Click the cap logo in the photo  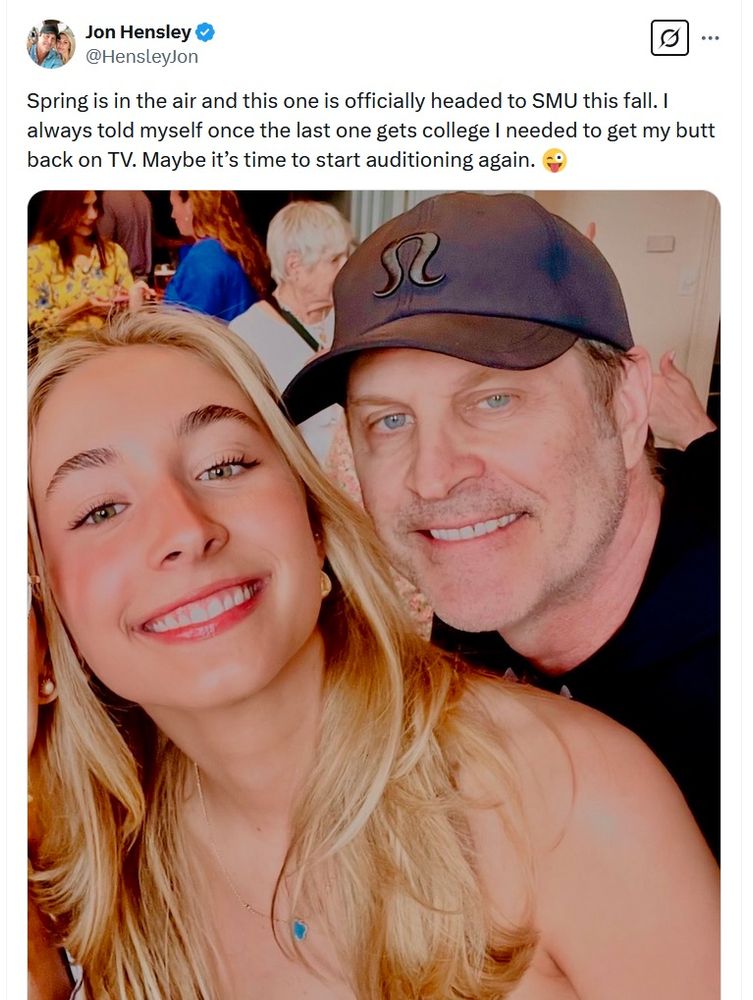[x=411, y=264]
